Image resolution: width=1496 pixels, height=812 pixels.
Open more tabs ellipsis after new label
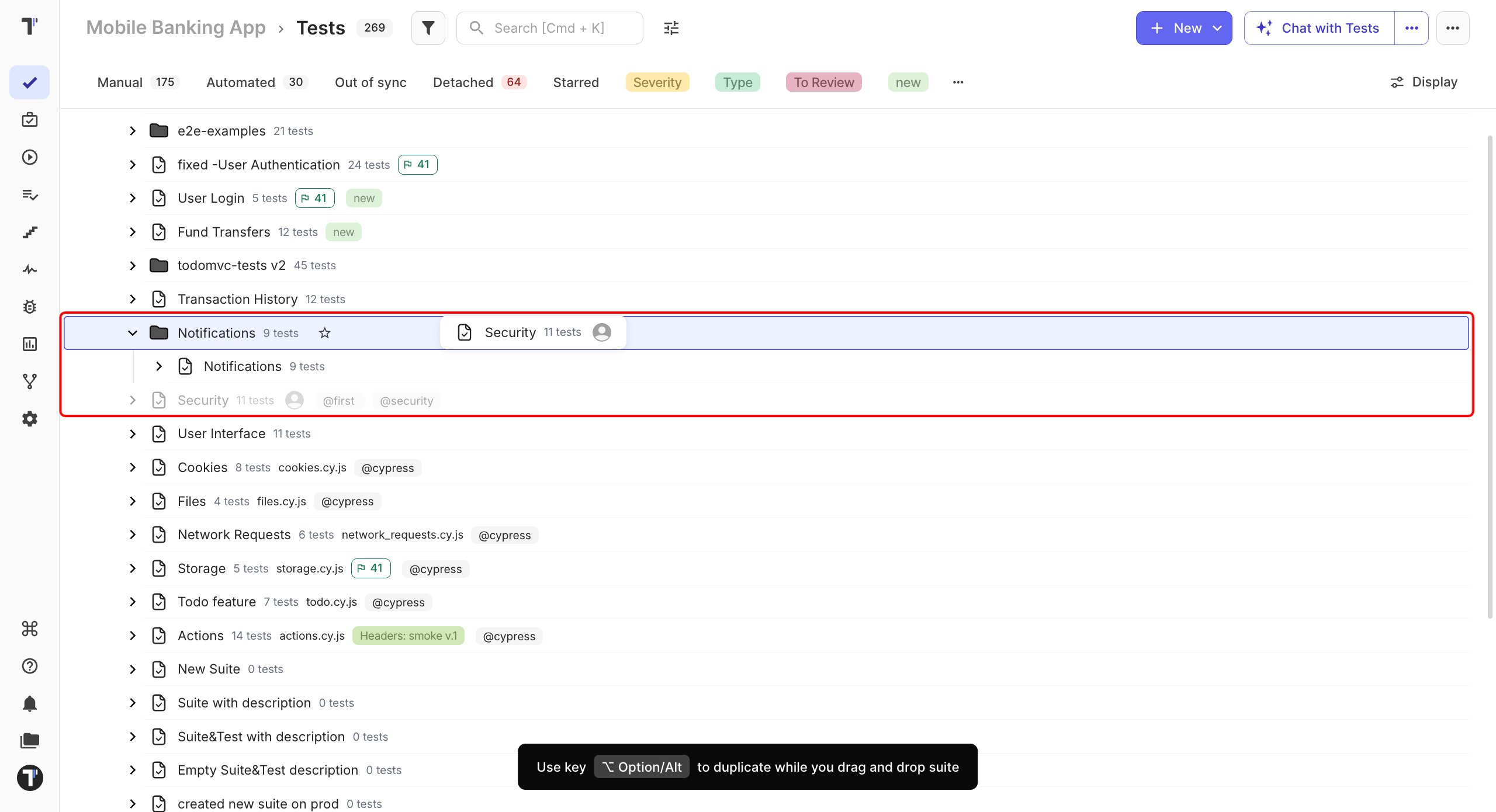click(958, 82)
